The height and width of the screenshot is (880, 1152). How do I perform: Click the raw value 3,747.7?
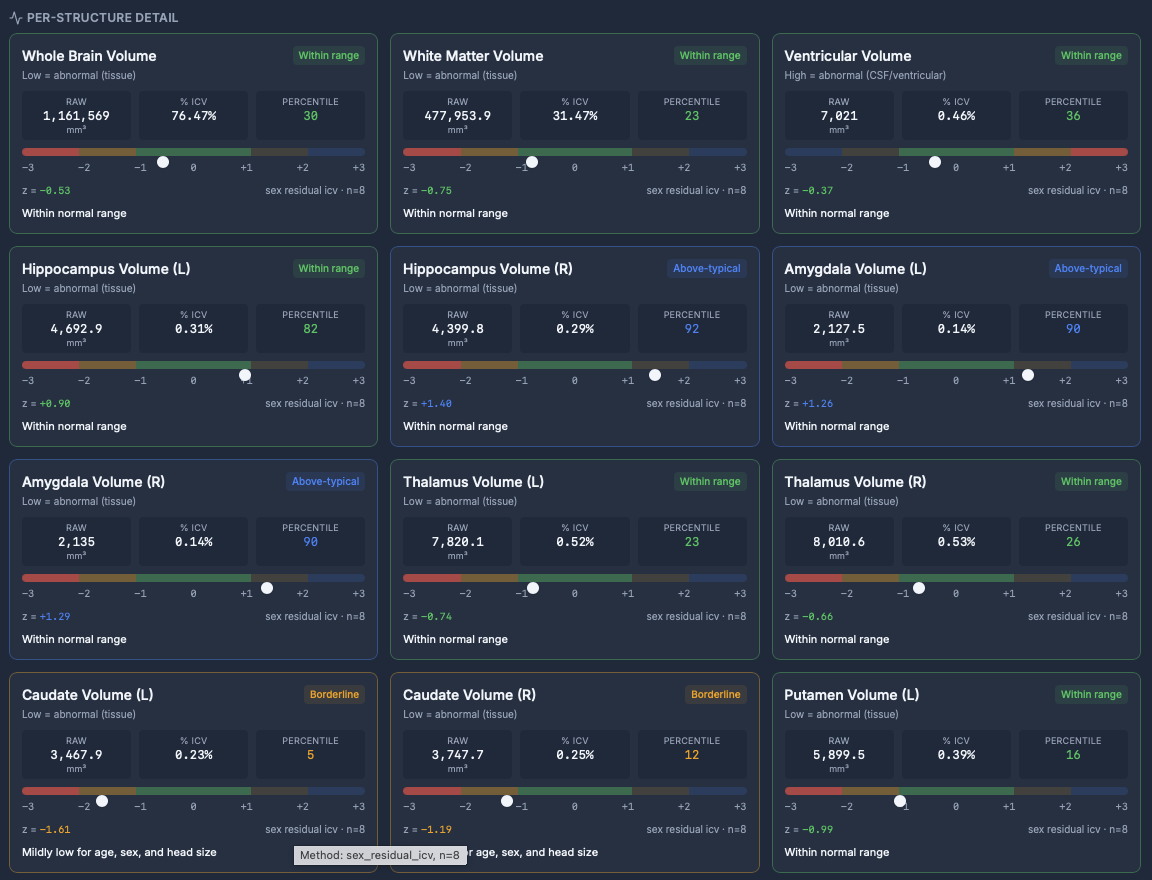click(x=458, y=755)
